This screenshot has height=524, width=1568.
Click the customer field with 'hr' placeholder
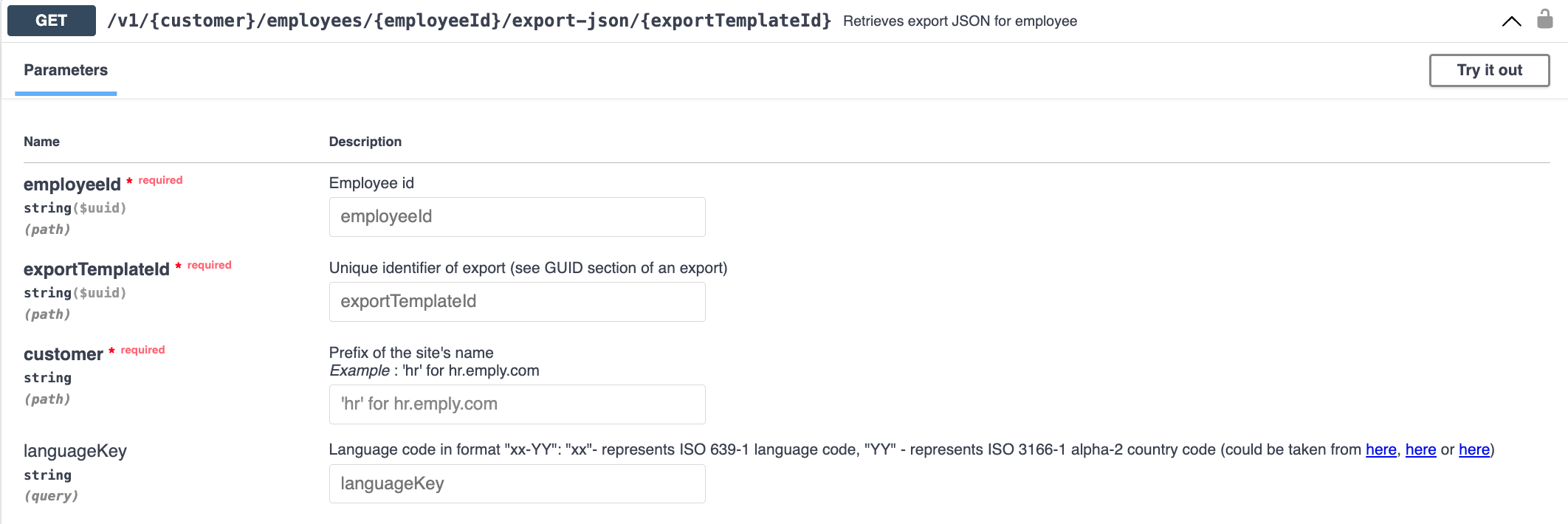(x=517, y=404)
